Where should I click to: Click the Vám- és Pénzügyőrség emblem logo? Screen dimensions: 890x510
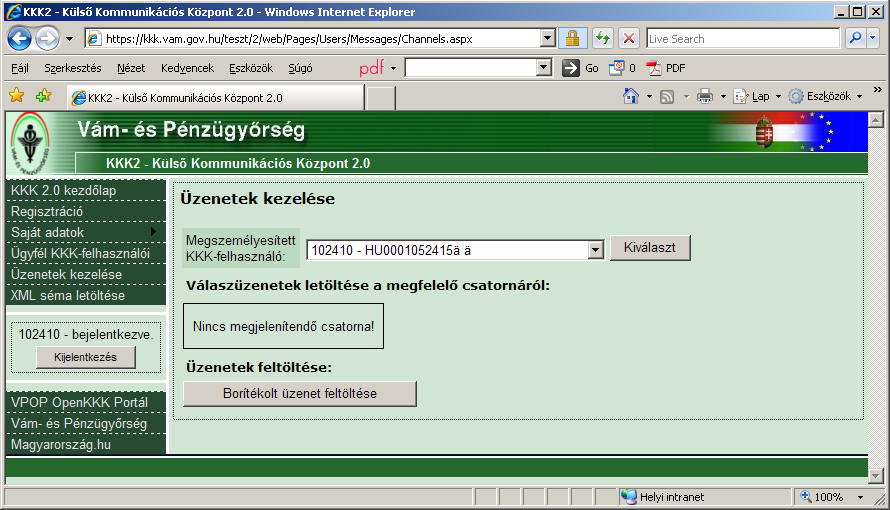click(31, 142)
